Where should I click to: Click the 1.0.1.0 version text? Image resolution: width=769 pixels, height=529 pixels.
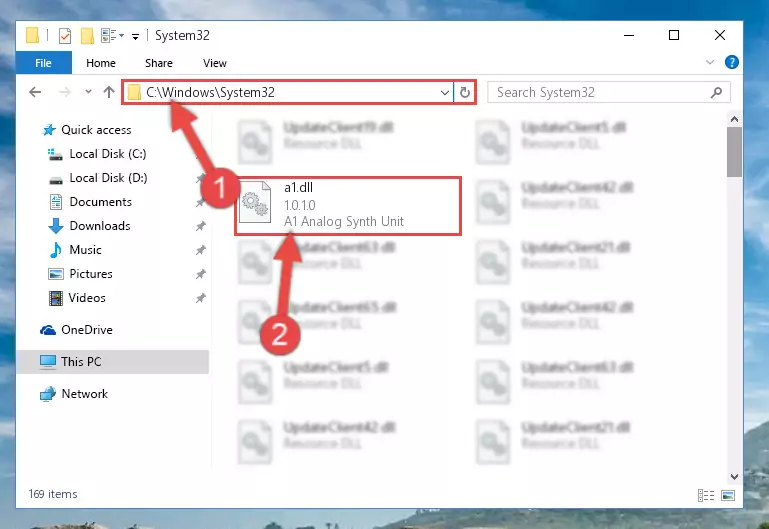click(x=300, y=205)
